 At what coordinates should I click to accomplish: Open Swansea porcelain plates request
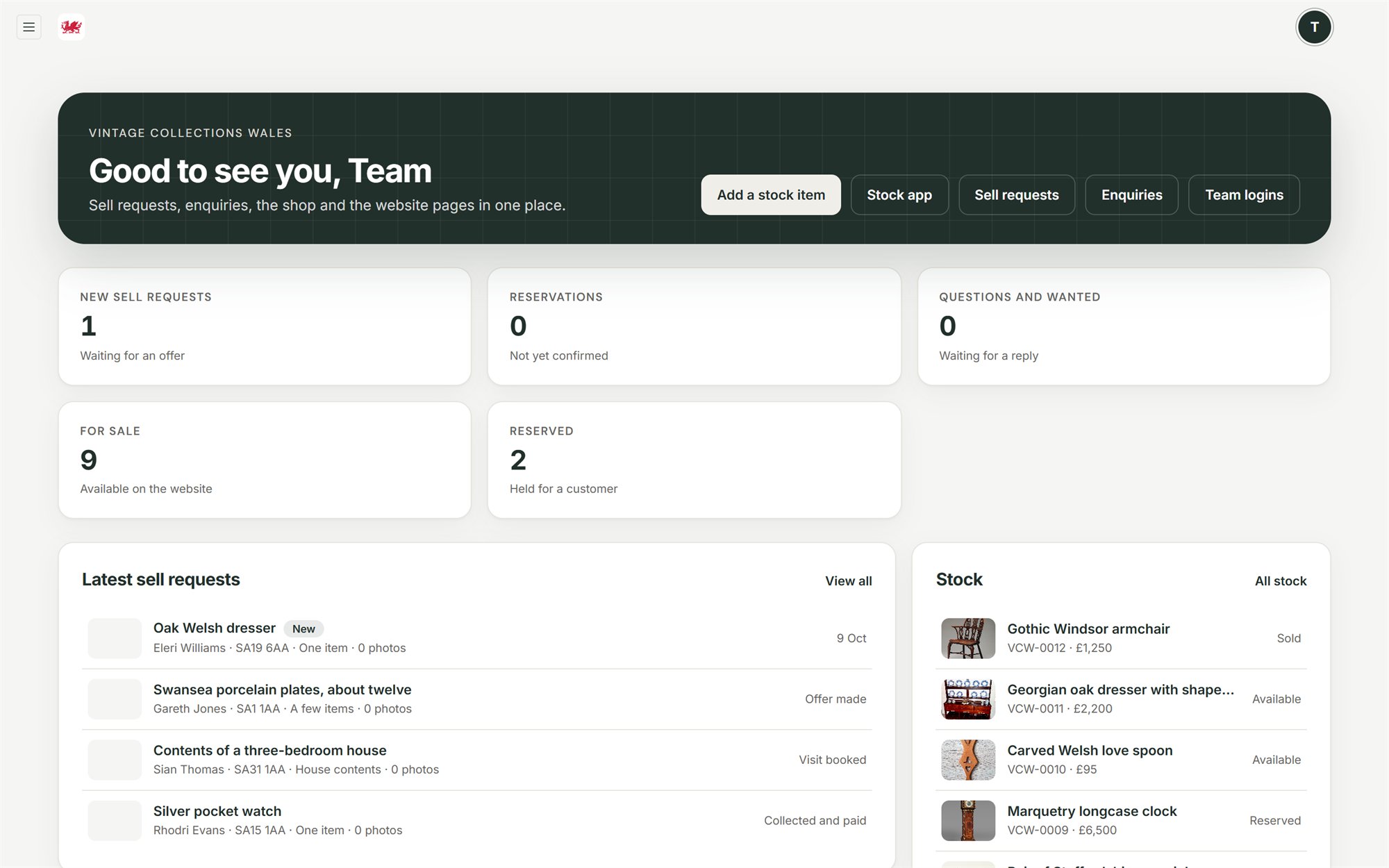pos(477,699)
